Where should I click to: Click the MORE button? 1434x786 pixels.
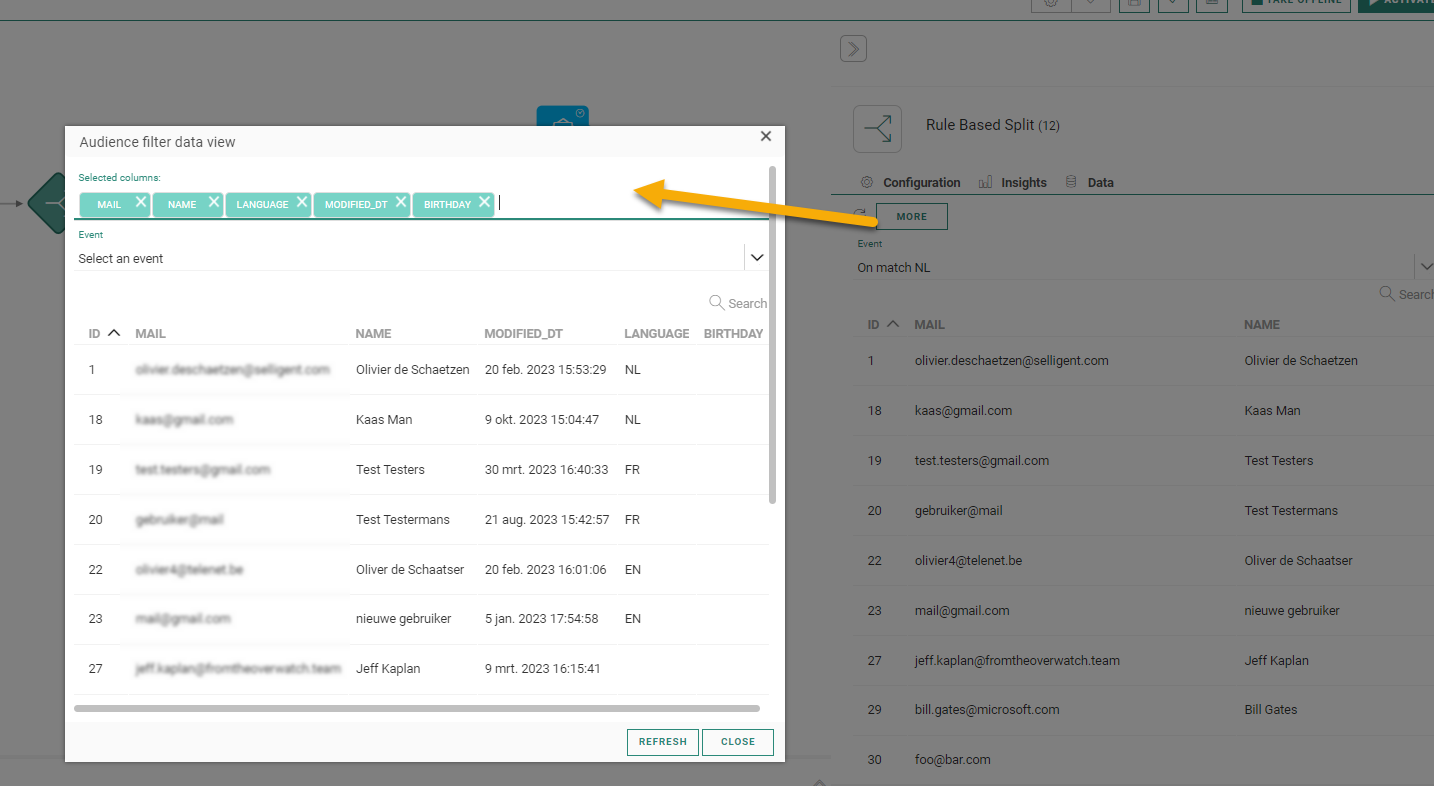911,217
